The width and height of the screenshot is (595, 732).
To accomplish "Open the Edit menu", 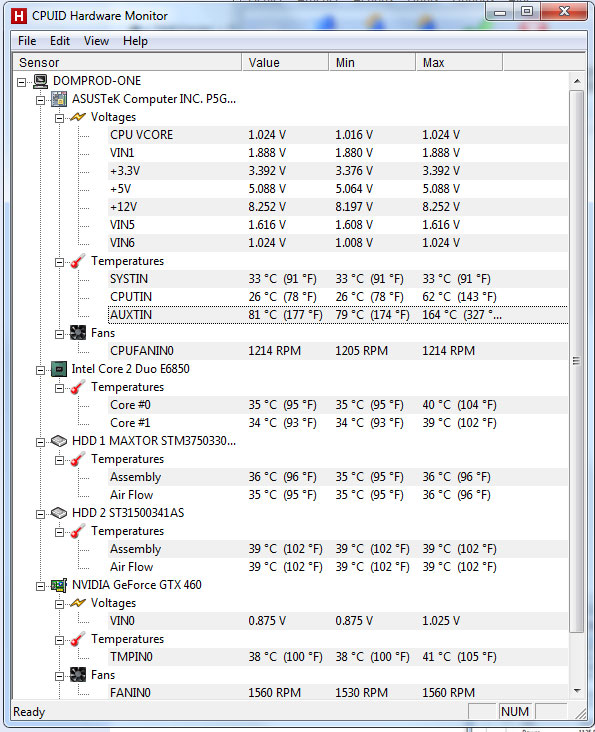I will 60,41.
